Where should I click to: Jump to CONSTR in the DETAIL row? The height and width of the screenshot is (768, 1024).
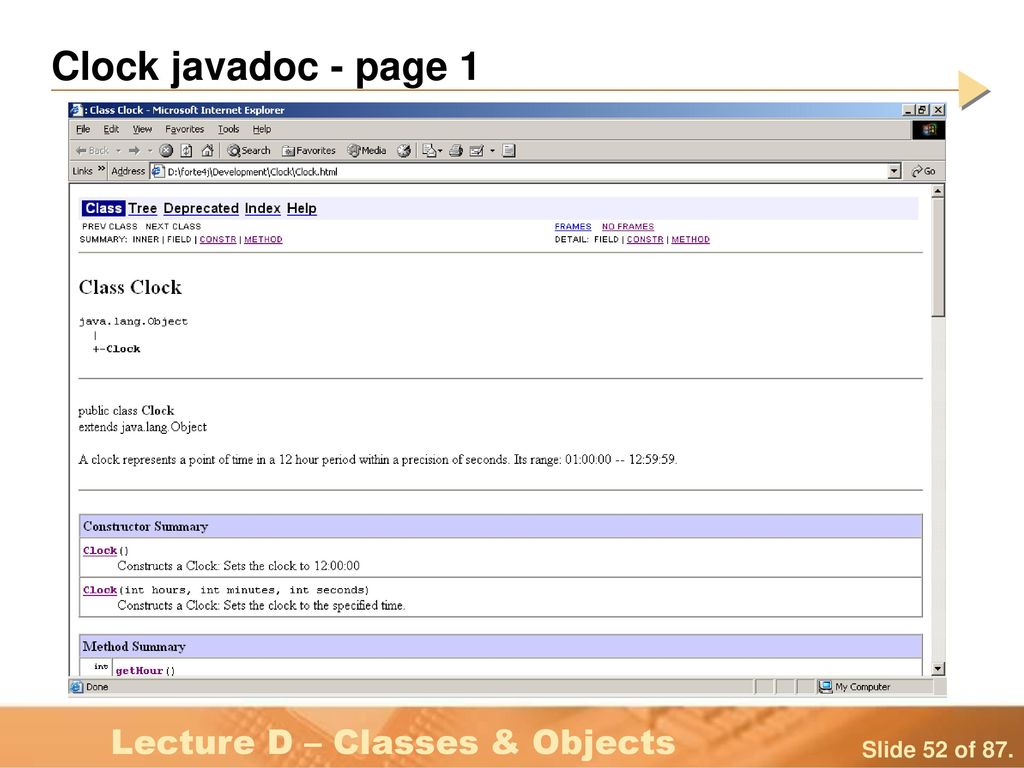pyautogui.click(x=645, y=240)
